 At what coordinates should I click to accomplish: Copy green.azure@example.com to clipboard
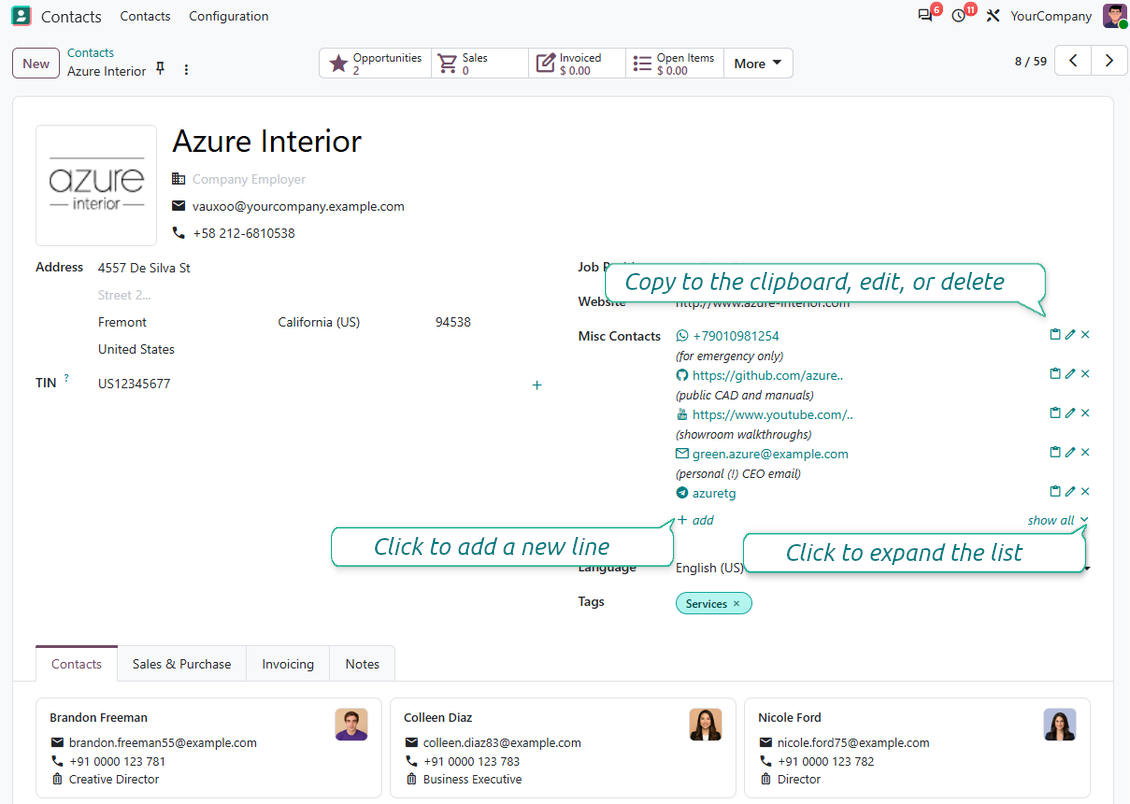coord(1055,452)
